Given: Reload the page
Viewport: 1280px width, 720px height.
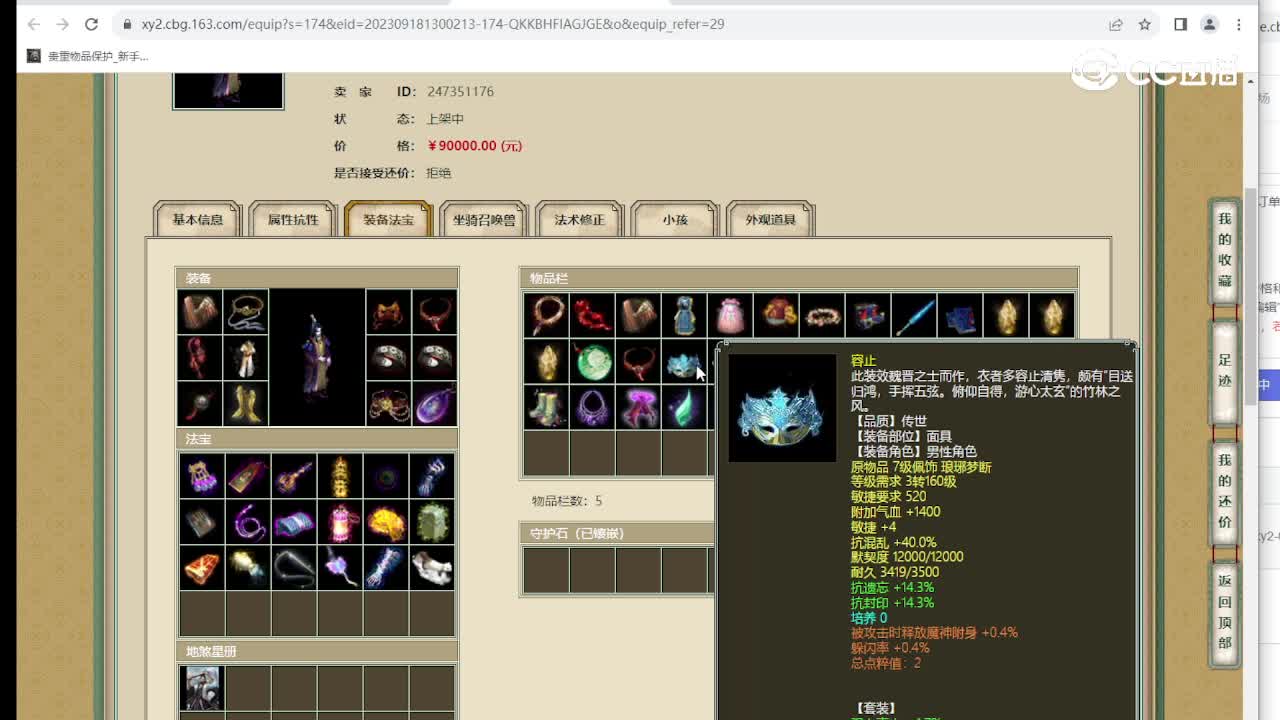Looking at the screenshot, I should click(91, 24).
